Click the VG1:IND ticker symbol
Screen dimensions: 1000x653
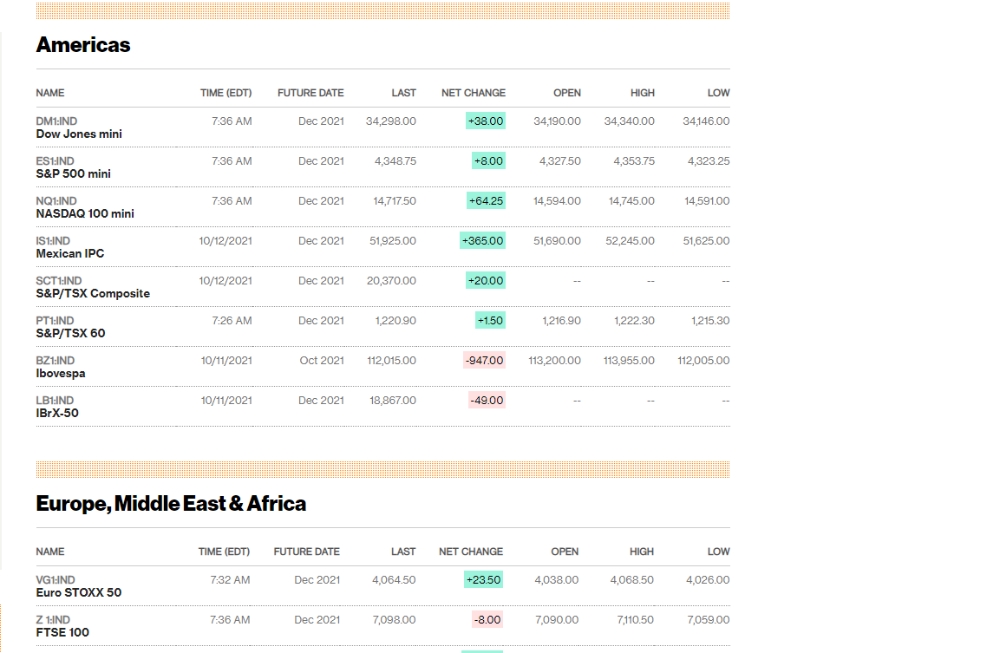55,580
